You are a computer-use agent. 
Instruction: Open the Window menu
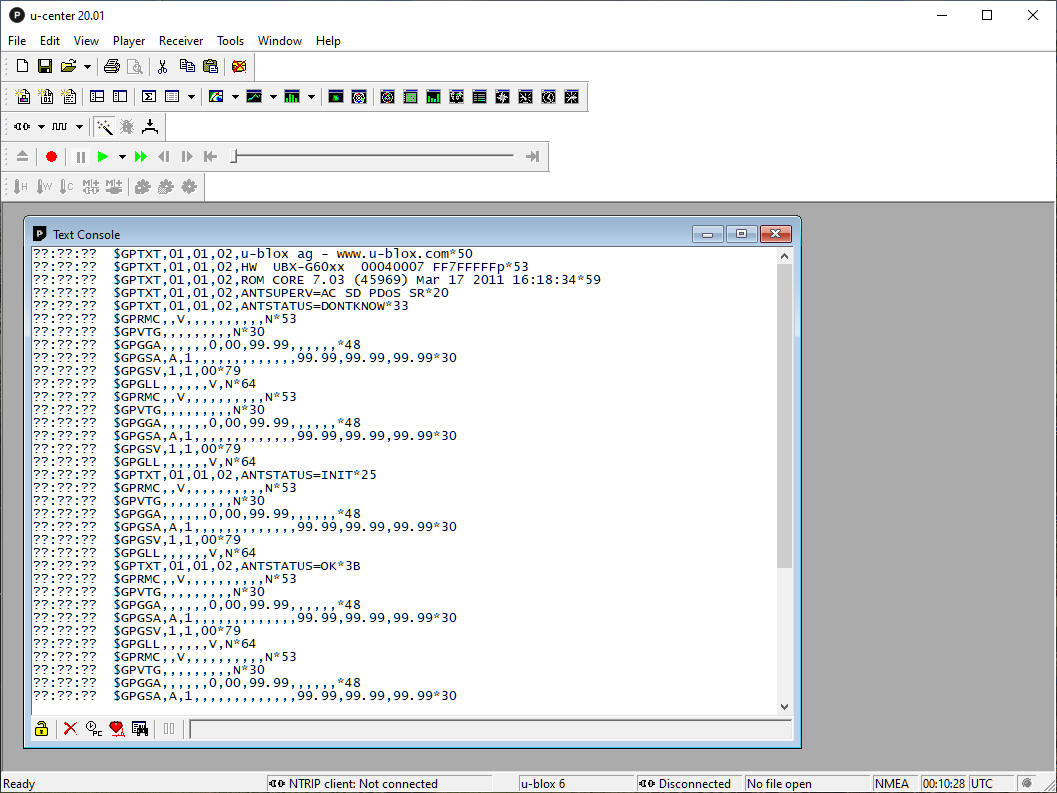[x=280, y=40]
